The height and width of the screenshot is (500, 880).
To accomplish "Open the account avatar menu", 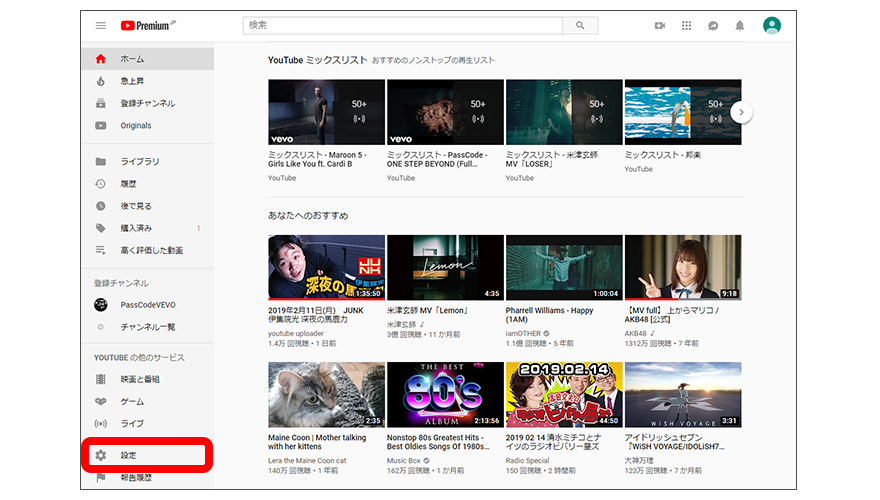I will (772, 25).
